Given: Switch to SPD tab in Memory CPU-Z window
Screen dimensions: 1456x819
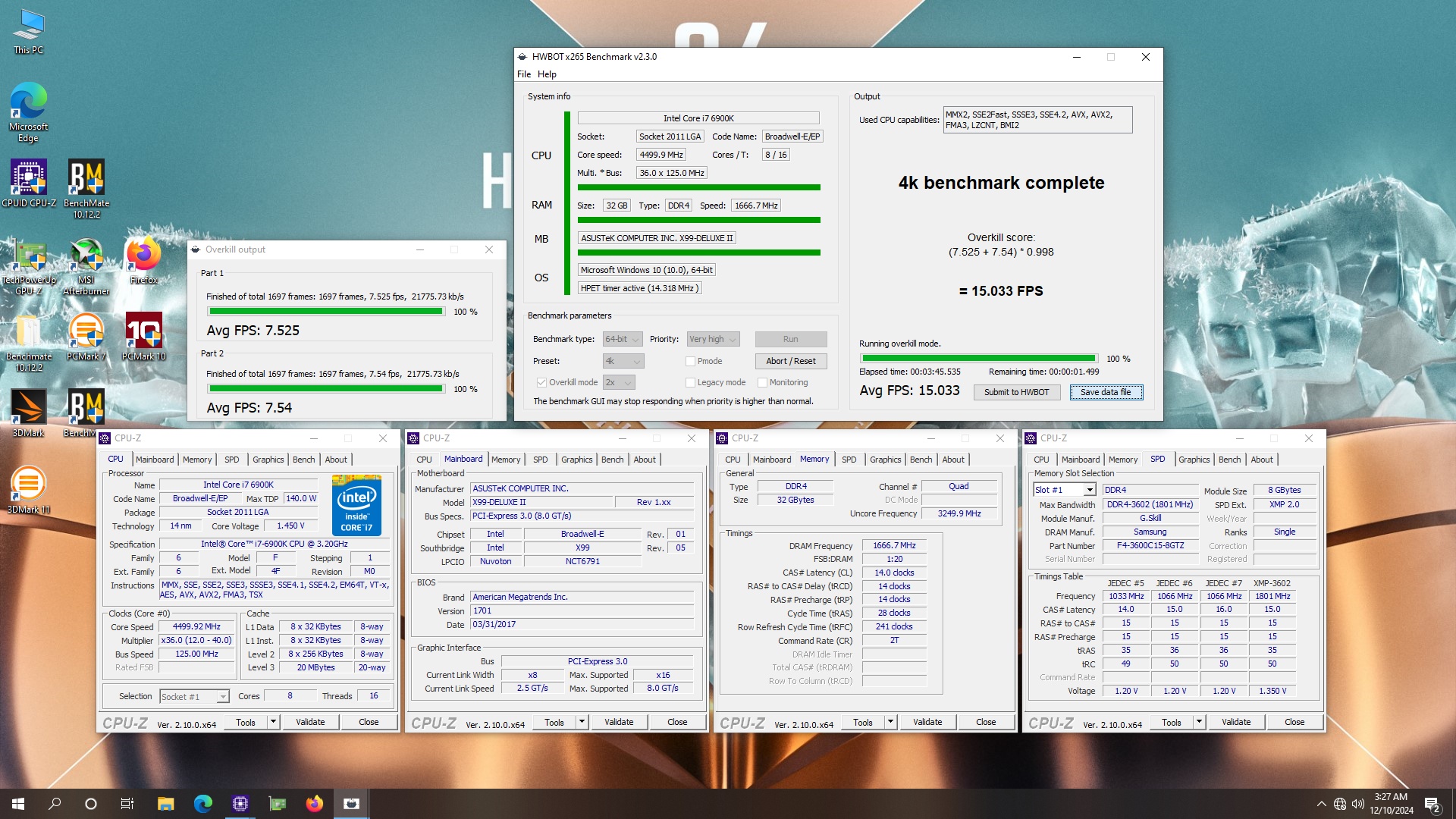Looking at the screenshot, I should point(849,460).
